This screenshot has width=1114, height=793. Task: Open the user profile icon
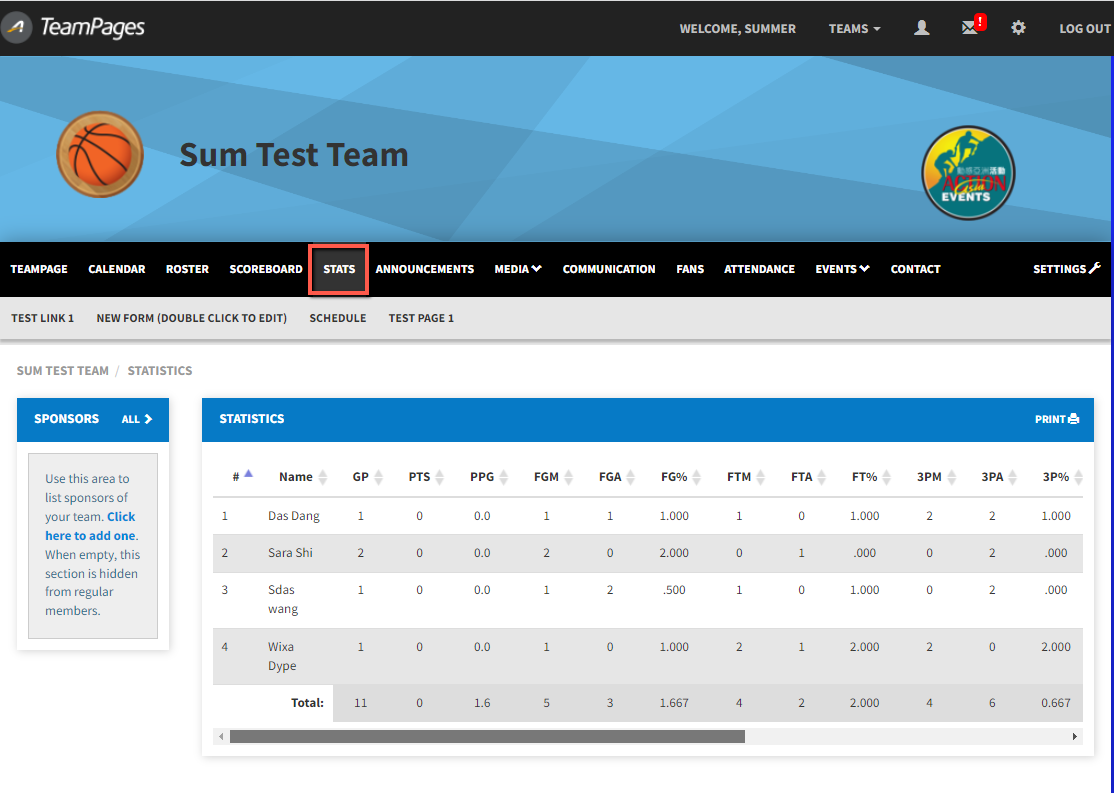click(922, 28)
